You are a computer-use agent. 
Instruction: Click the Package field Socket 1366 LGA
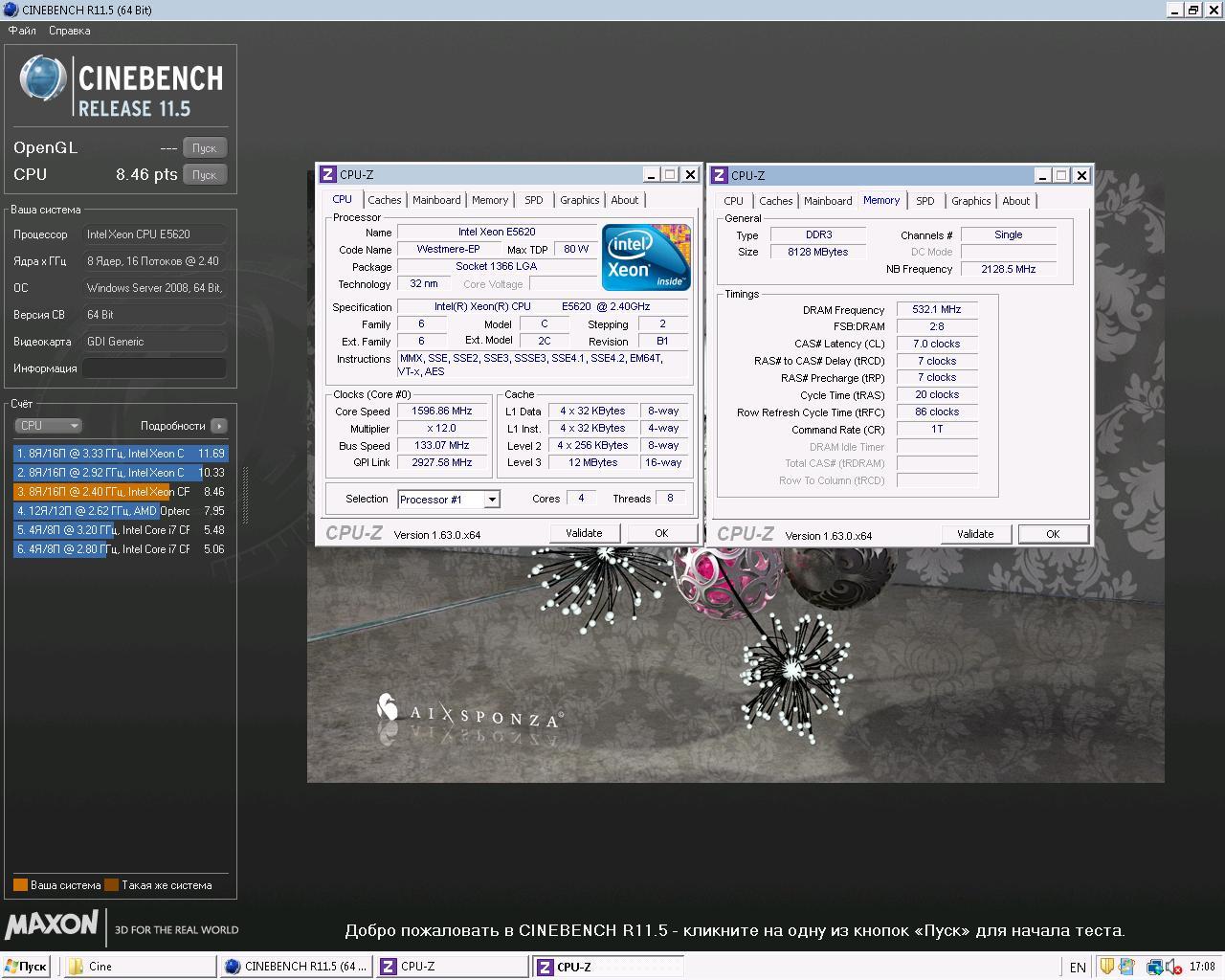click(496, 267)
